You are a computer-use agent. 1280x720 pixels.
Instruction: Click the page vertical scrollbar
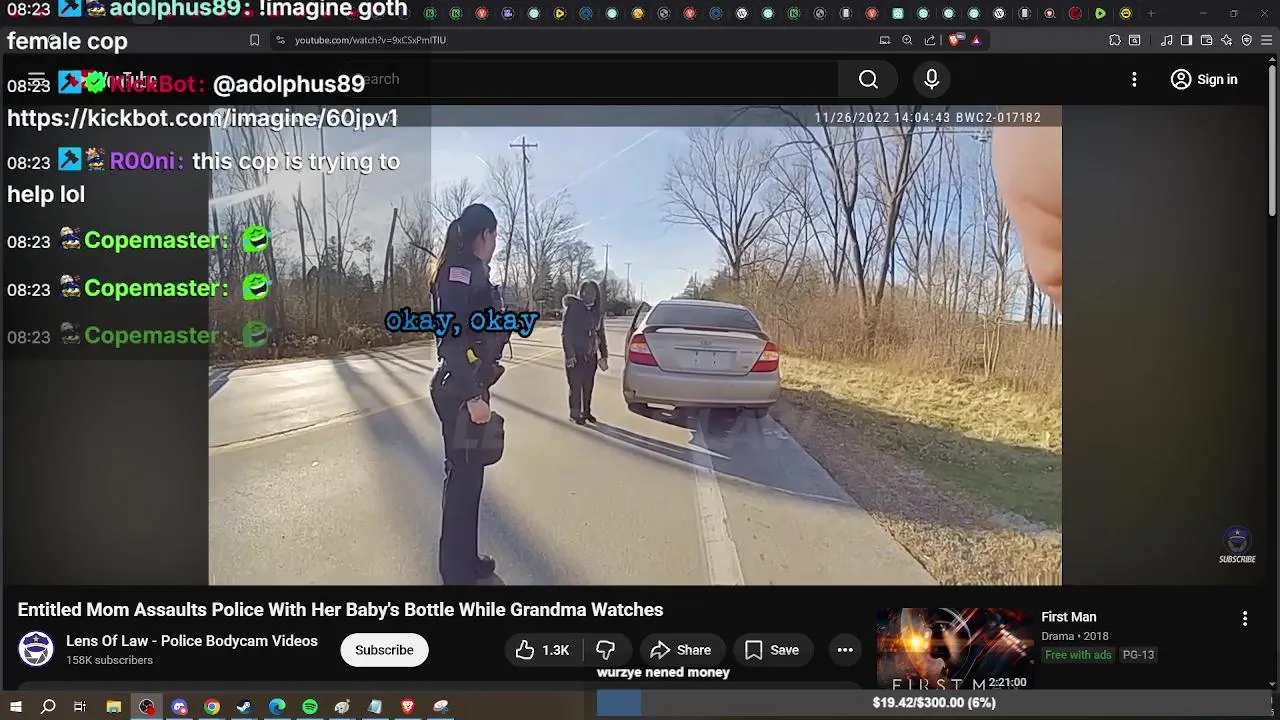point(1272,140)
